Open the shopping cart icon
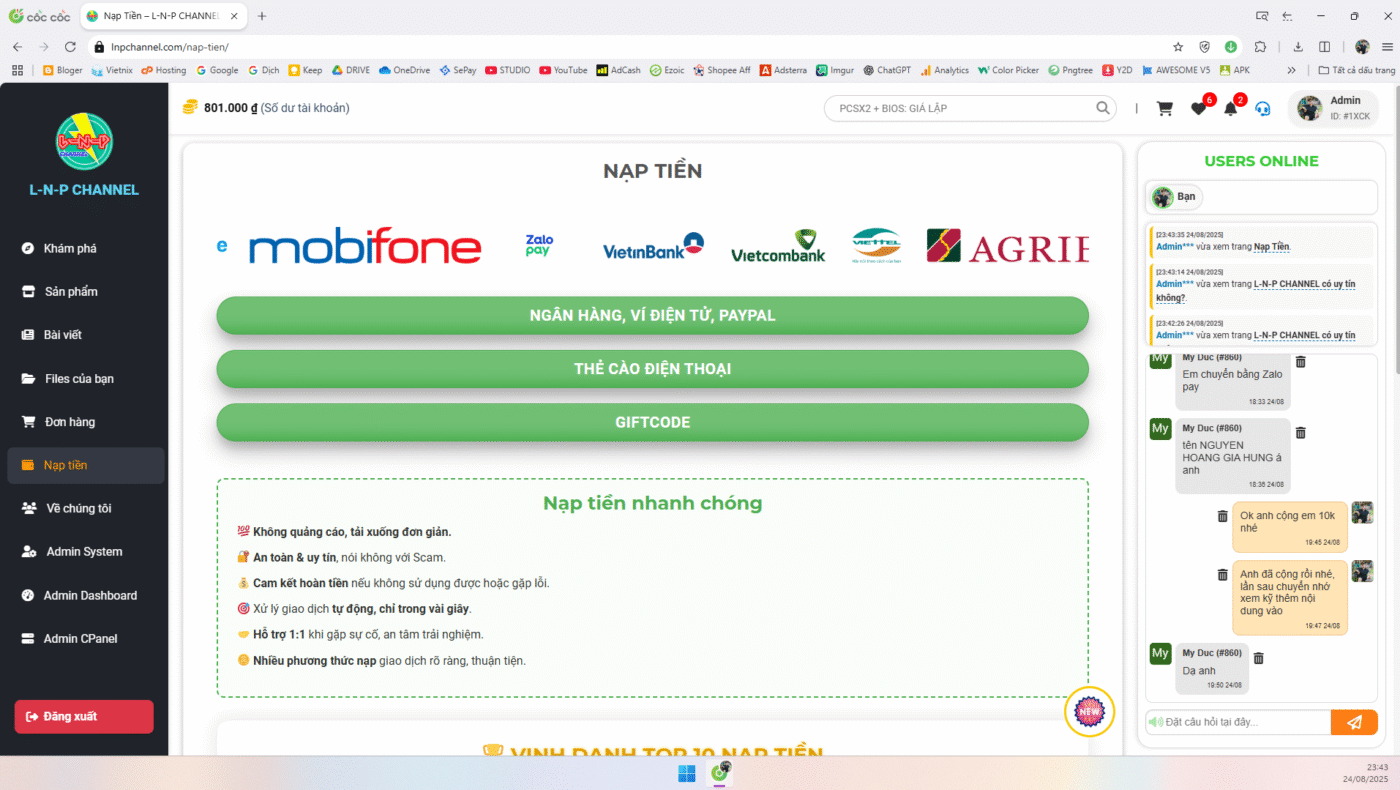Image resolution: width=1400 pixels, height=790 pixels. tap(1165, 109)
